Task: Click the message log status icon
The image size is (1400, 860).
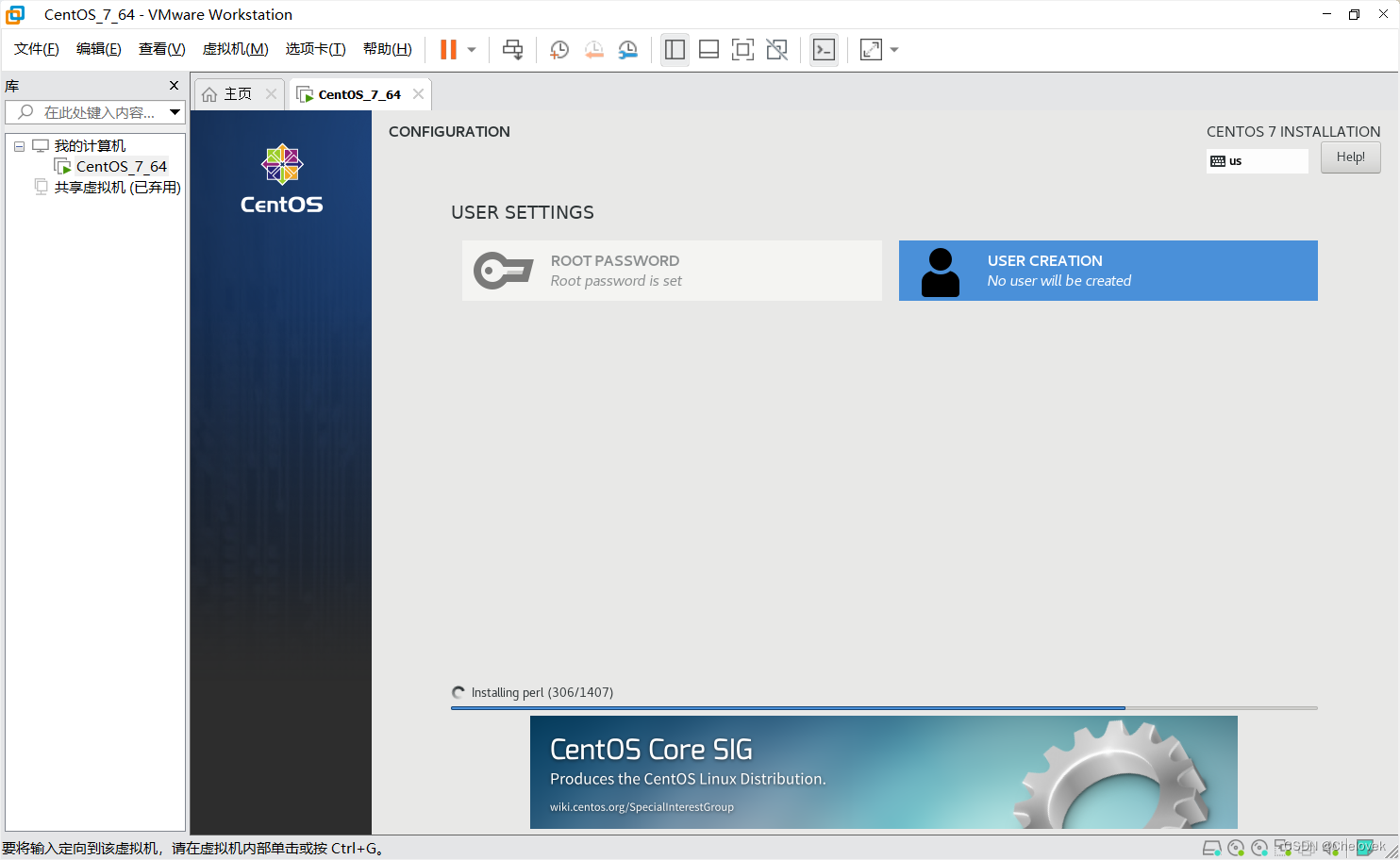Action: tap(1366, 848)
